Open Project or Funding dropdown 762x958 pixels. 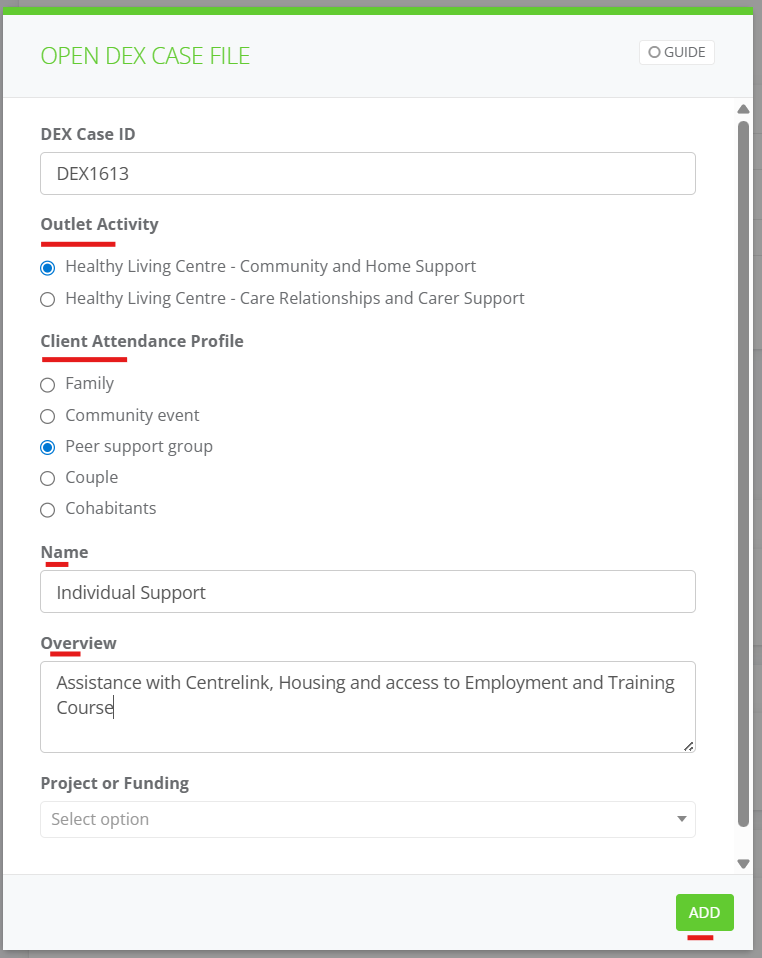368,819
